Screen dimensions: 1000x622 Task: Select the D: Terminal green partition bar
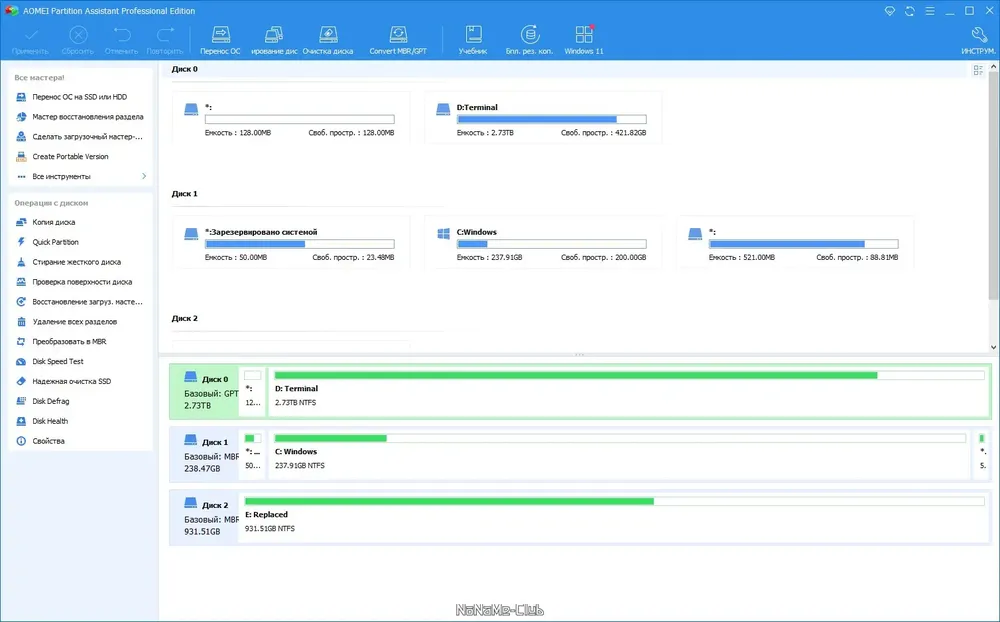(x=629, y=390)
